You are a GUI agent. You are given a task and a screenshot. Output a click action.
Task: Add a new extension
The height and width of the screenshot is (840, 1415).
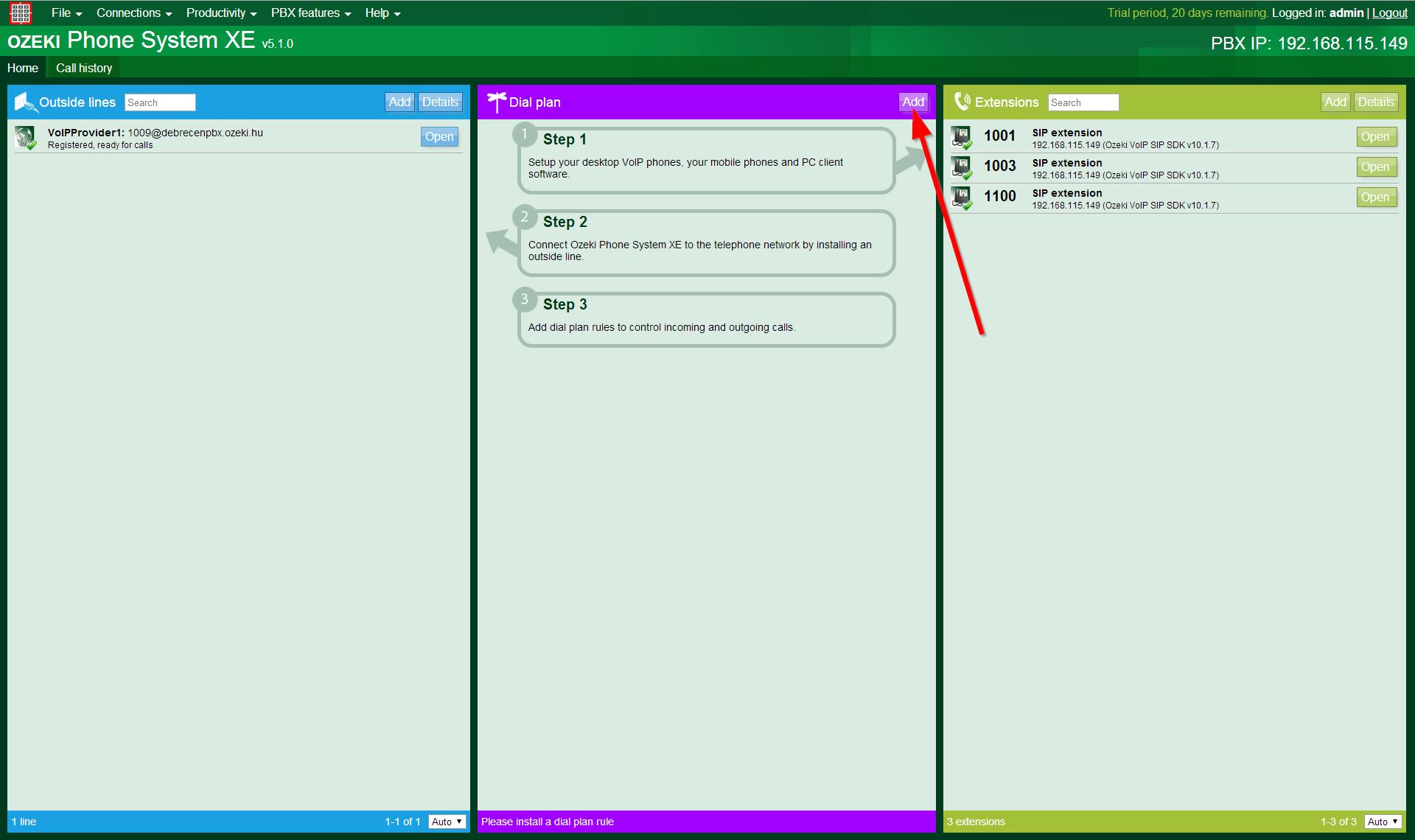click(1335, 102)
